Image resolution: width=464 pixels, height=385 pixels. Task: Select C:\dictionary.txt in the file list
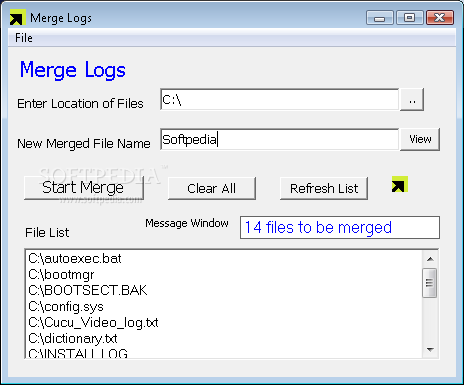[223, 338]
